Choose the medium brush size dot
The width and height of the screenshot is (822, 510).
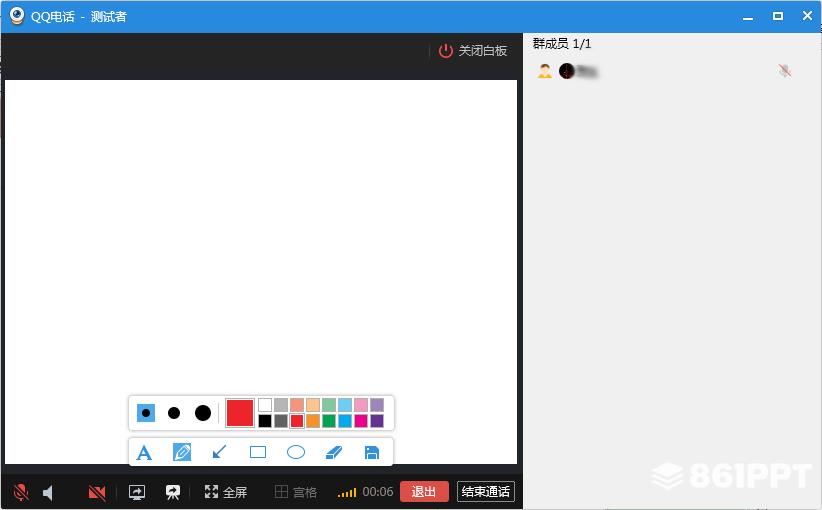click(174, 413)
